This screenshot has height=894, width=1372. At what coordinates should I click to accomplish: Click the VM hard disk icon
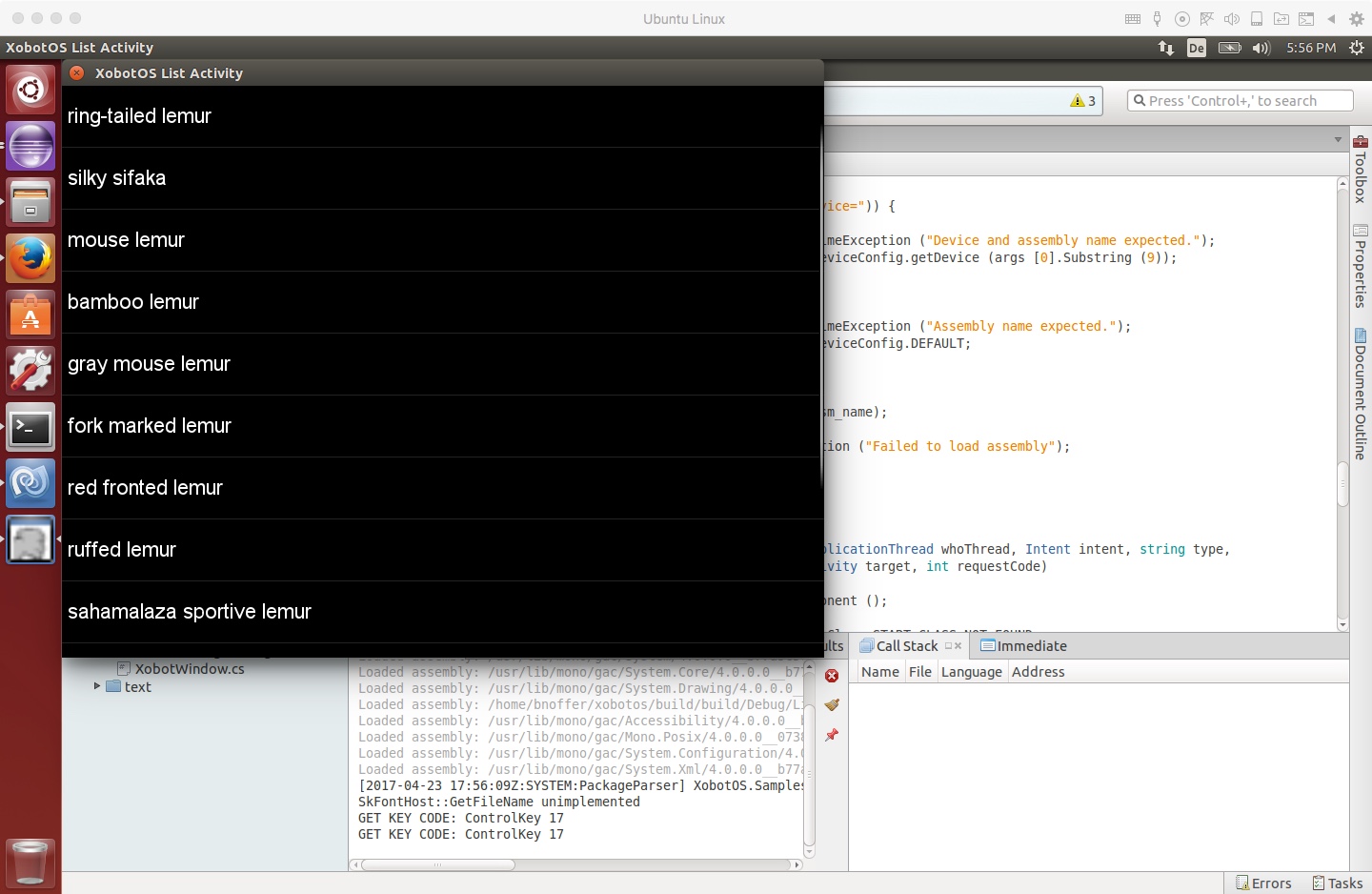click(1257, 19)
